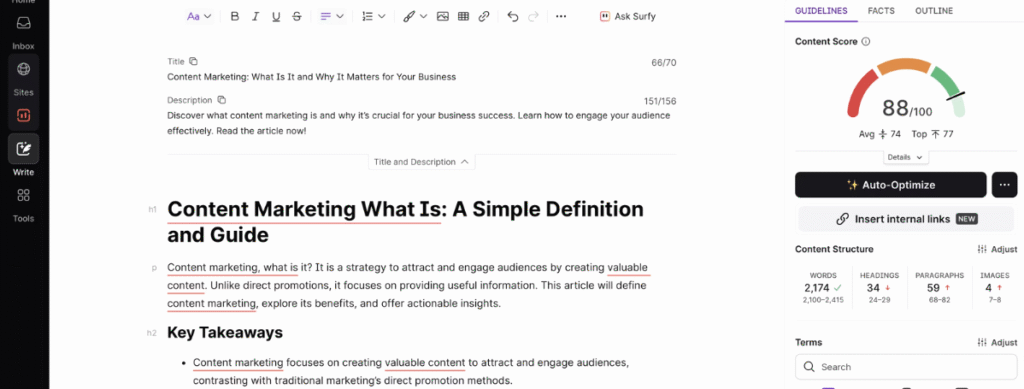This screenshot has width=1024, height=389.
Task: Adjust the Terms settings
Action: [997, 343]
